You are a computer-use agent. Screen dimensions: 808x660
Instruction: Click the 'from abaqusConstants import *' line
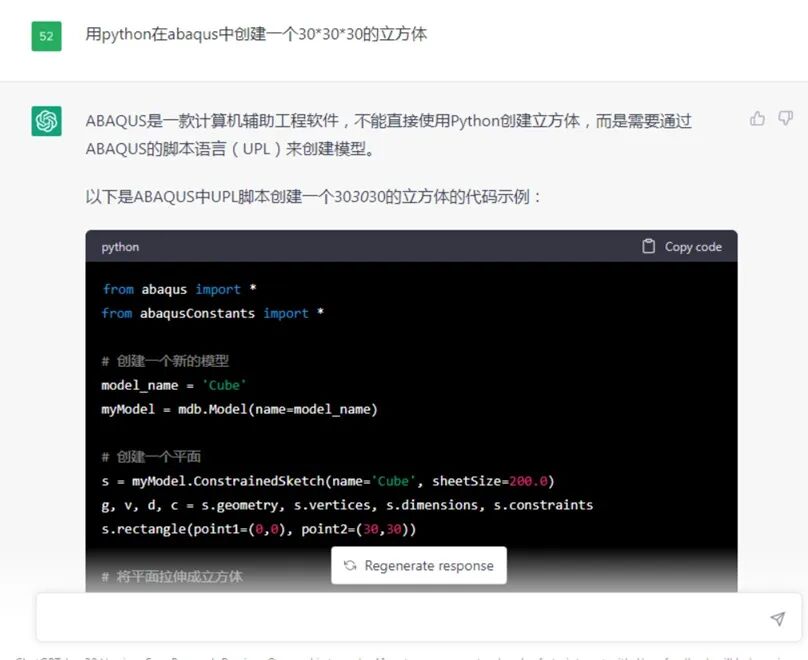(x=212, y=313)
